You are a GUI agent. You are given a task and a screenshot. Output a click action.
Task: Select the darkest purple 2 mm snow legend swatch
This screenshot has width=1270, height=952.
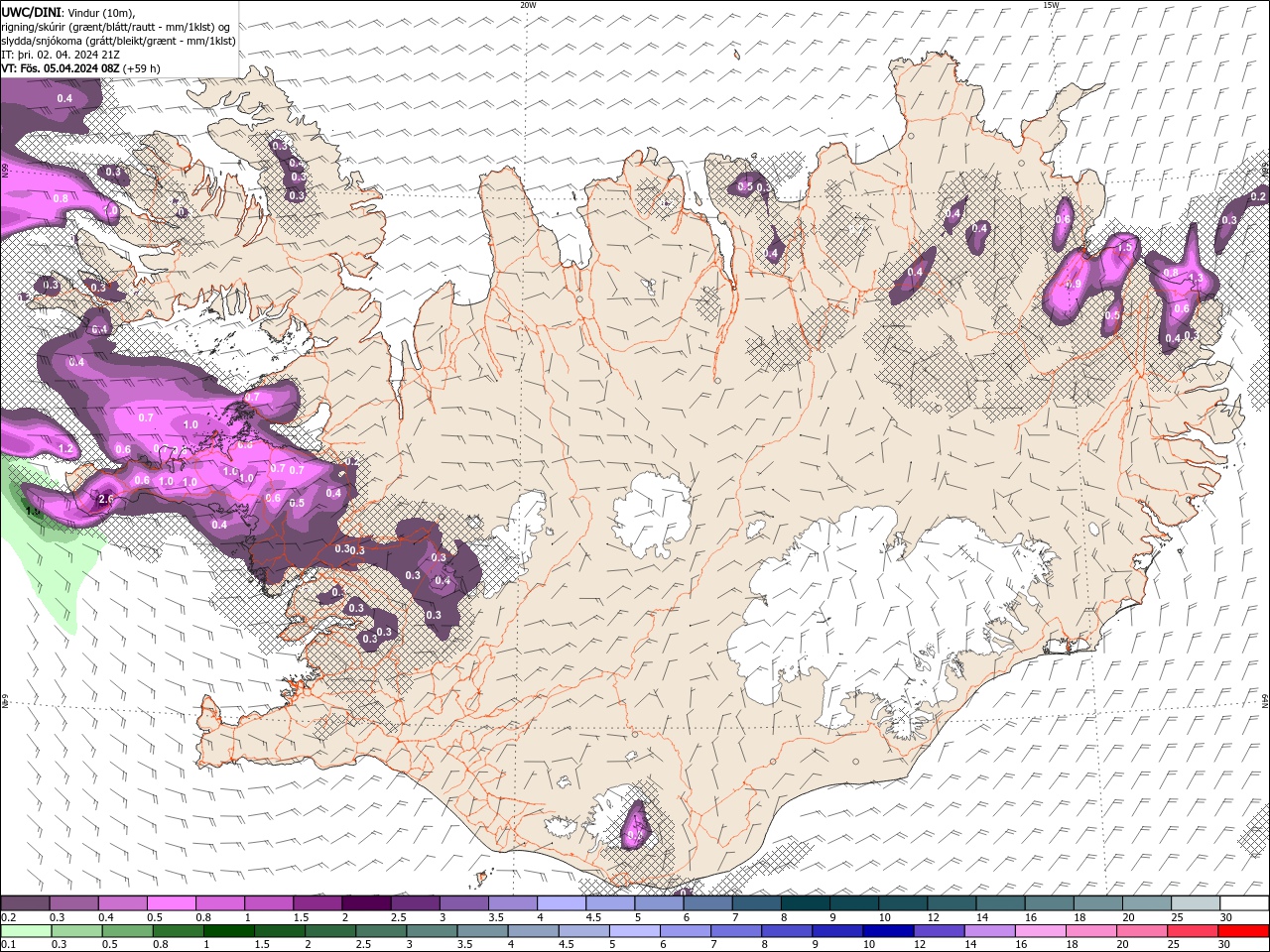pos(366,902)
